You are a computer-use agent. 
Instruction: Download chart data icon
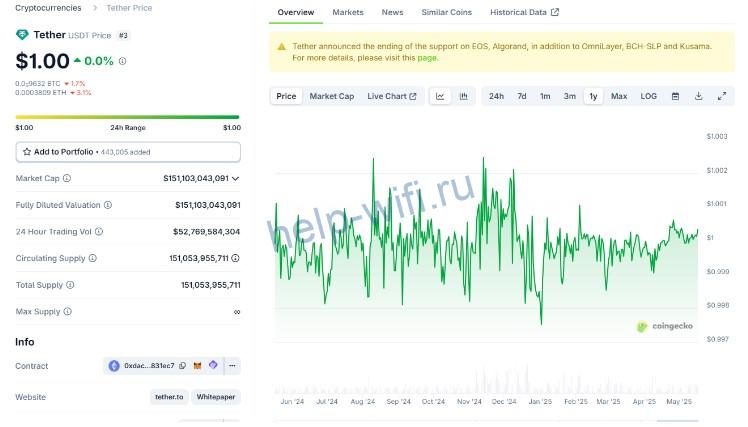click(698, 96)
